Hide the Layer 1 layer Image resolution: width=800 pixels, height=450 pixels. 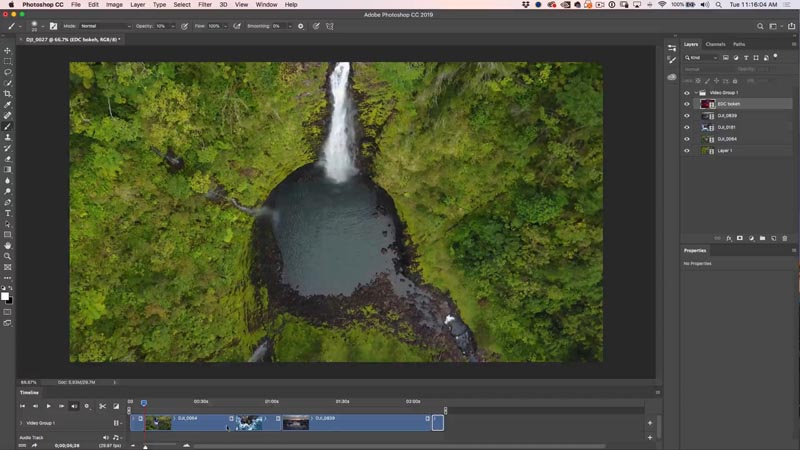click(687, 151)
